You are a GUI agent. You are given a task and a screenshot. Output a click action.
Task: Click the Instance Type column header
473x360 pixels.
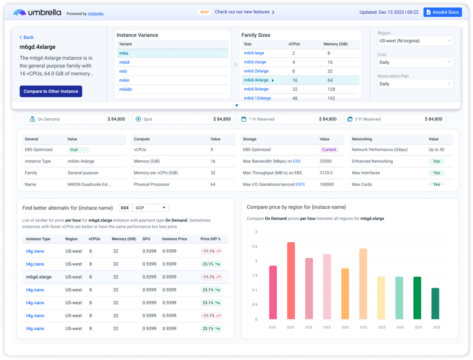pyautogui.click(x=38, y=239)
